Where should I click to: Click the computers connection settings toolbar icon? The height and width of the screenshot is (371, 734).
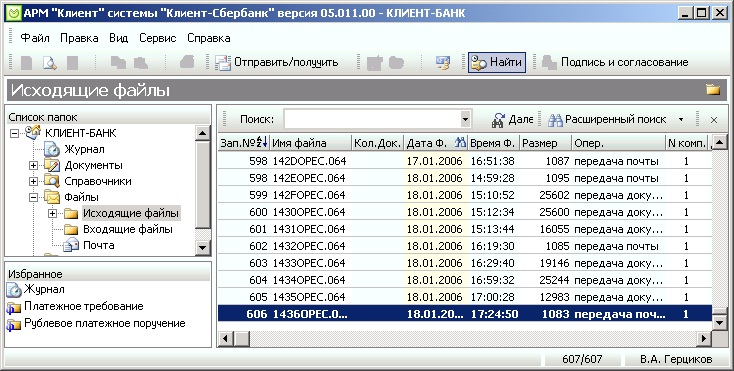[442, 63]
